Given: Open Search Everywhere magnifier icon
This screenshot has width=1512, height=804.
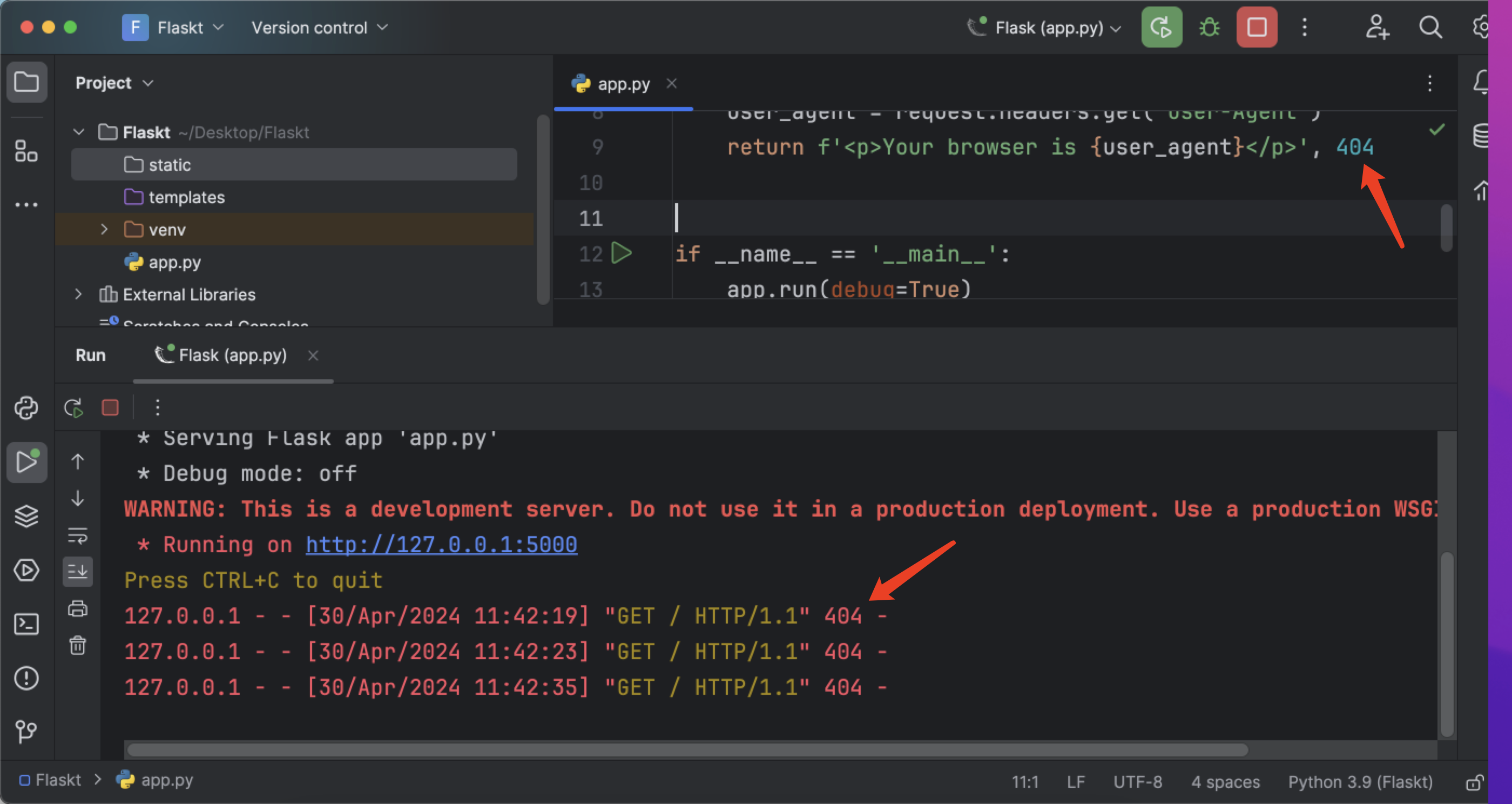Looking at the screenshot, I should click(x=1430, y=27).
